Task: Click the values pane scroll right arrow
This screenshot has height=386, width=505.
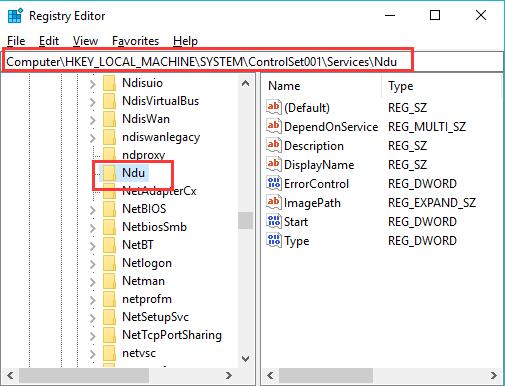Action: (494, 376)
